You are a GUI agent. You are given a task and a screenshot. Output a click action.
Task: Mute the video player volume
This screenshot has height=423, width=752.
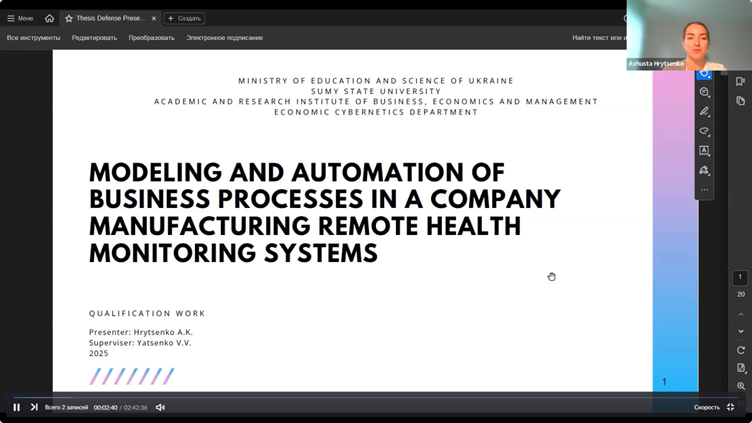tap(160, 407)
